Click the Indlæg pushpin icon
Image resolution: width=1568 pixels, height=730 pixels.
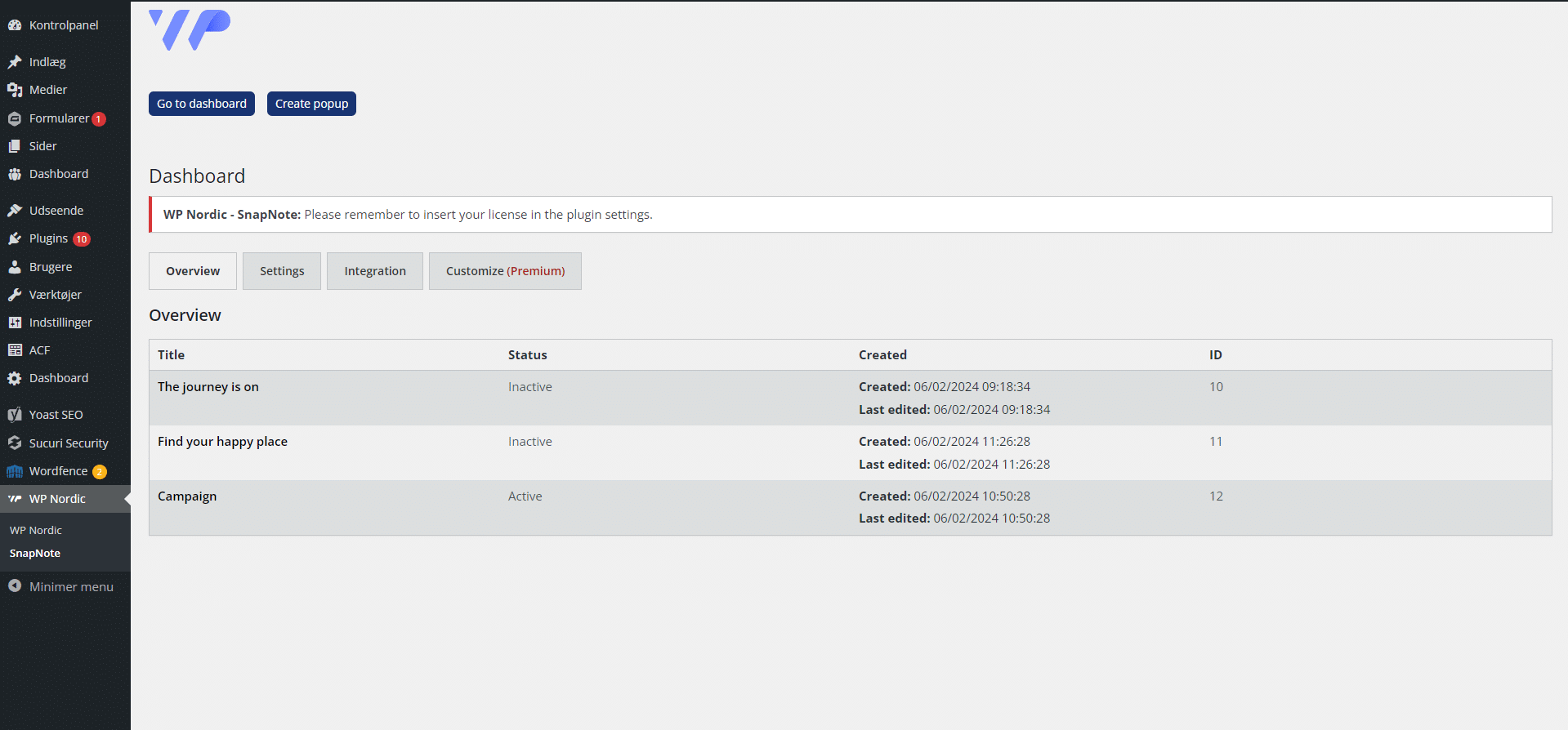coord(15,62)
